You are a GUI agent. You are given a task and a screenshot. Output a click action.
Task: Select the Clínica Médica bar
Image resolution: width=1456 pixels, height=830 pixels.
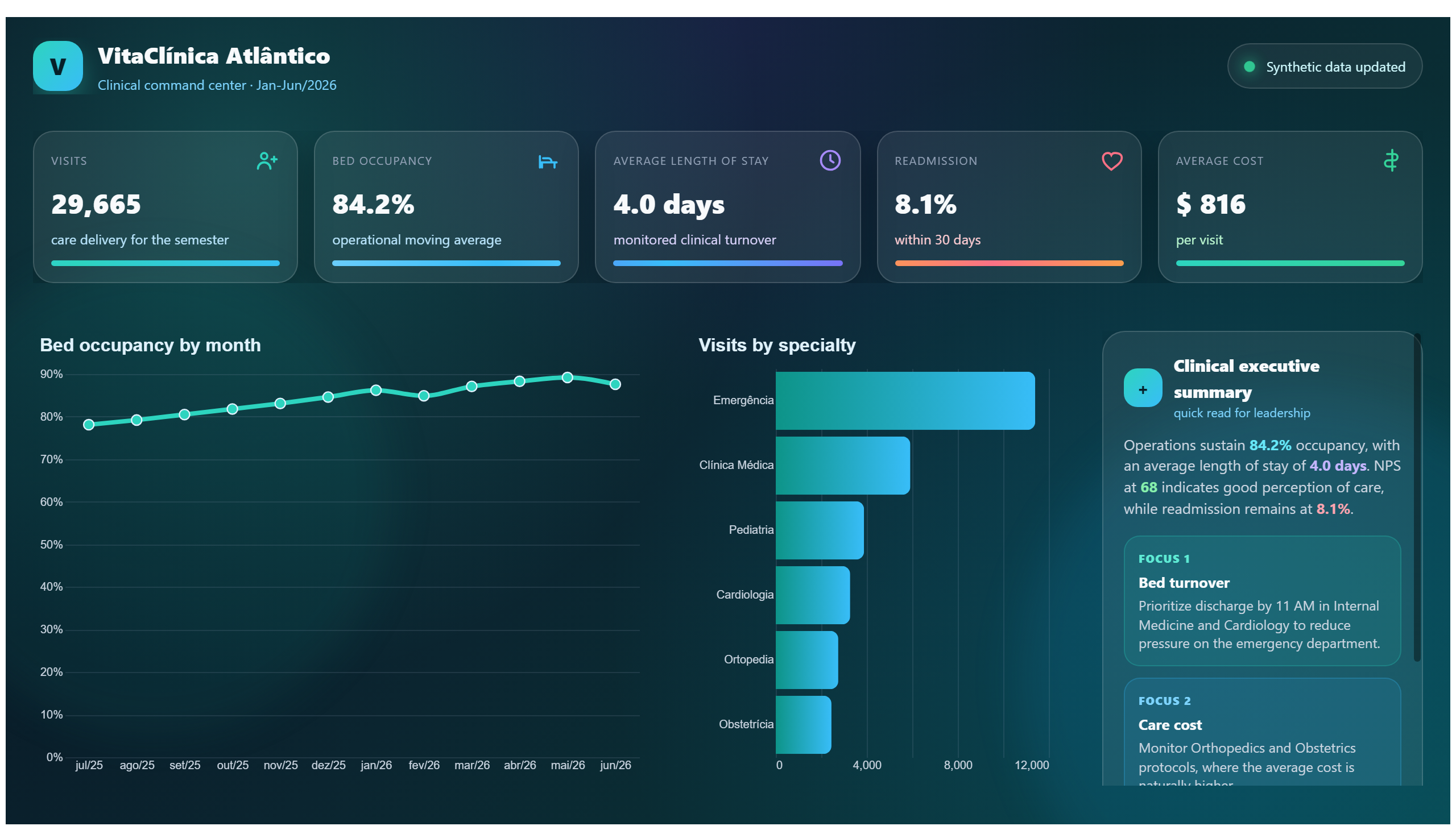pyautogui.click(x=843, y=465)
